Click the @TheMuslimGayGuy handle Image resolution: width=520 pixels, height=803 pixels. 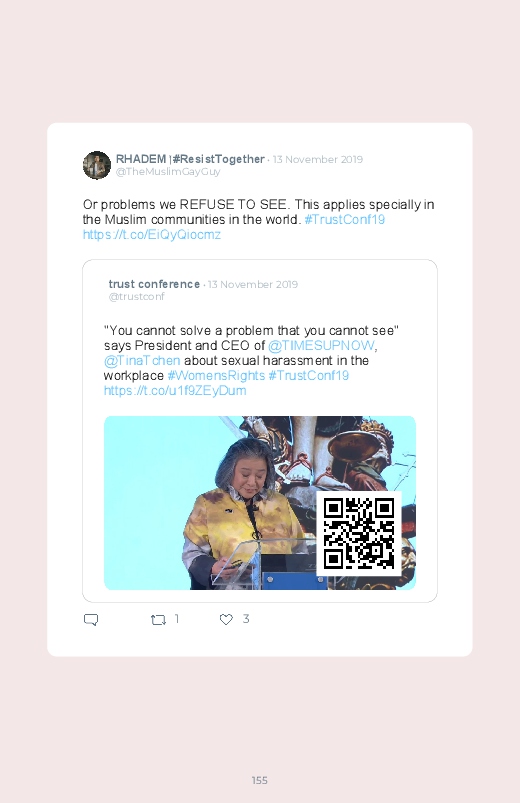pos(168,172)
